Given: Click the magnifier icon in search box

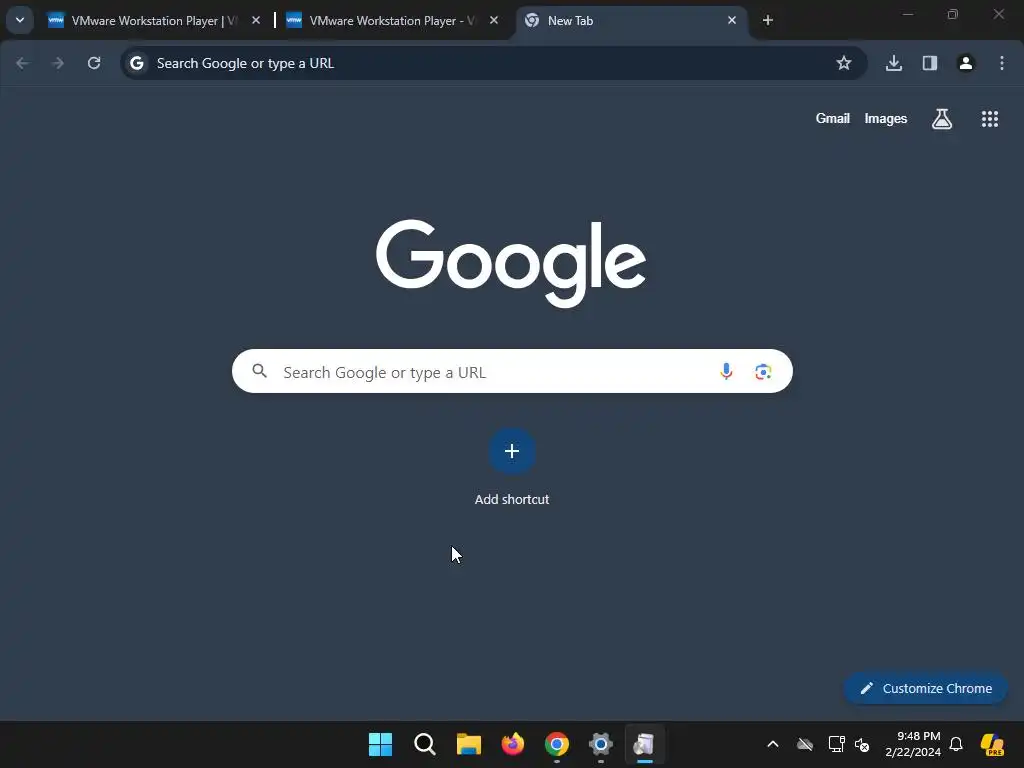Looking at the screenshot, I should pos(260,371).
